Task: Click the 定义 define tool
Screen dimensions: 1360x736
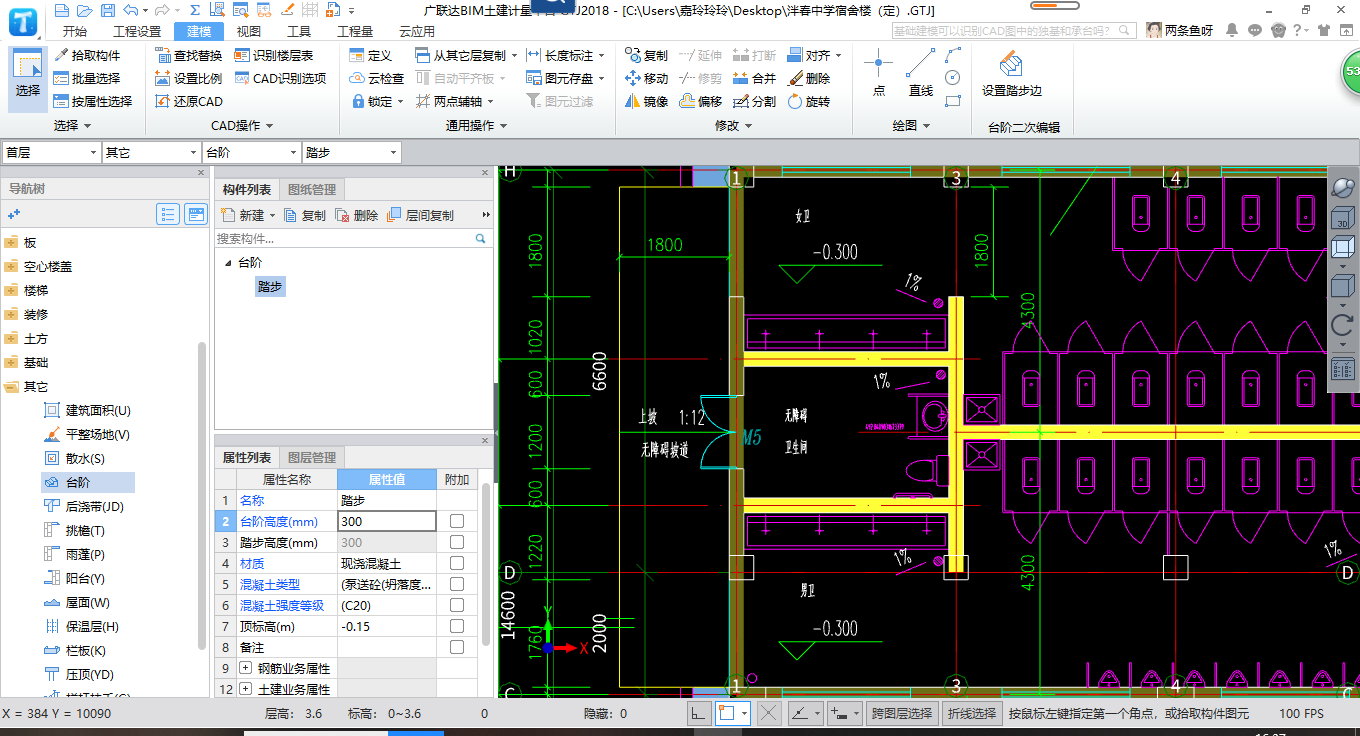Action: point(371,55)
